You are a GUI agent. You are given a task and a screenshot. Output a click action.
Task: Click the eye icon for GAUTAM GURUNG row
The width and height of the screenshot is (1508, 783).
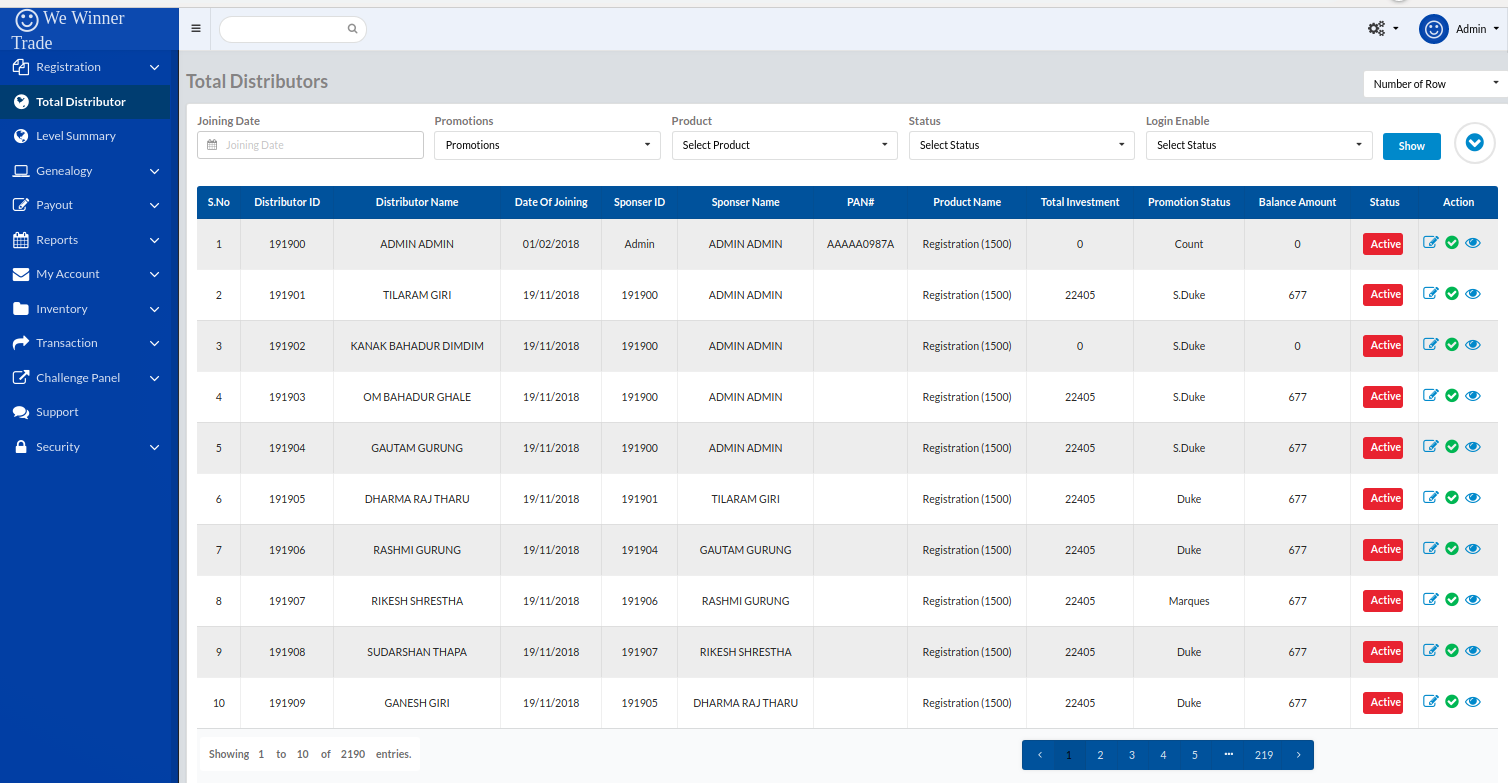(x=1472, y=447)
